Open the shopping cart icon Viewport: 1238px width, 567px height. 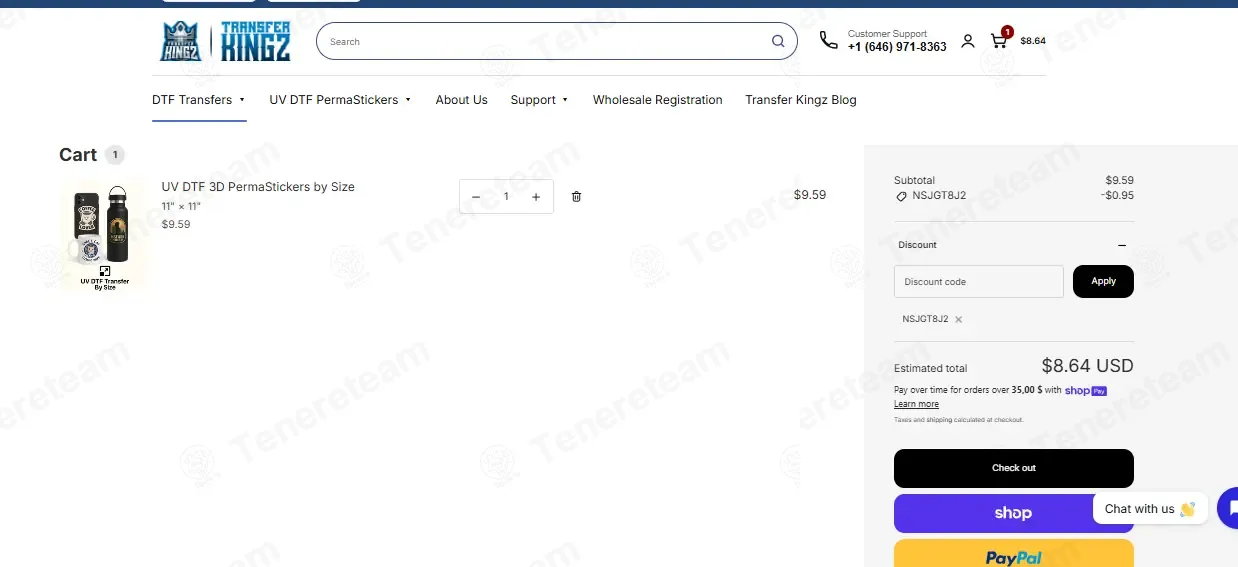tap(999, 40)
